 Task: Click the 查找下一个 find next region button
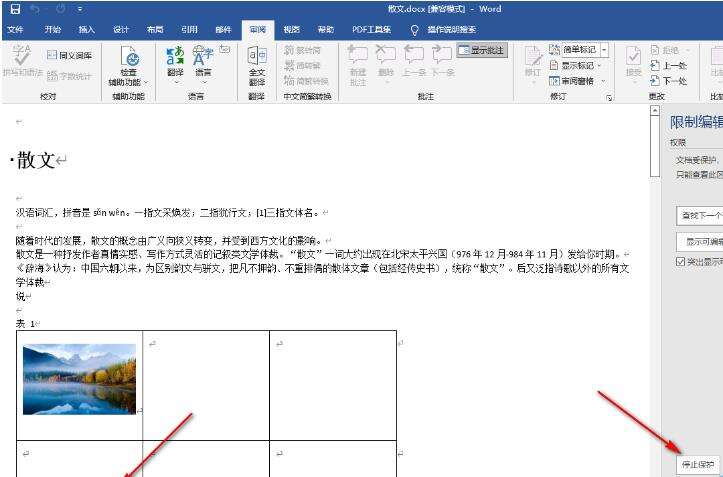(x=699, y=215)
